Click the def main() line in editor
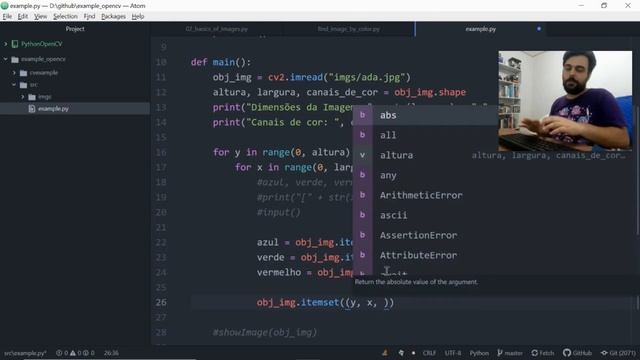Screen dimensions: 640x360 [x=220, y=62]
